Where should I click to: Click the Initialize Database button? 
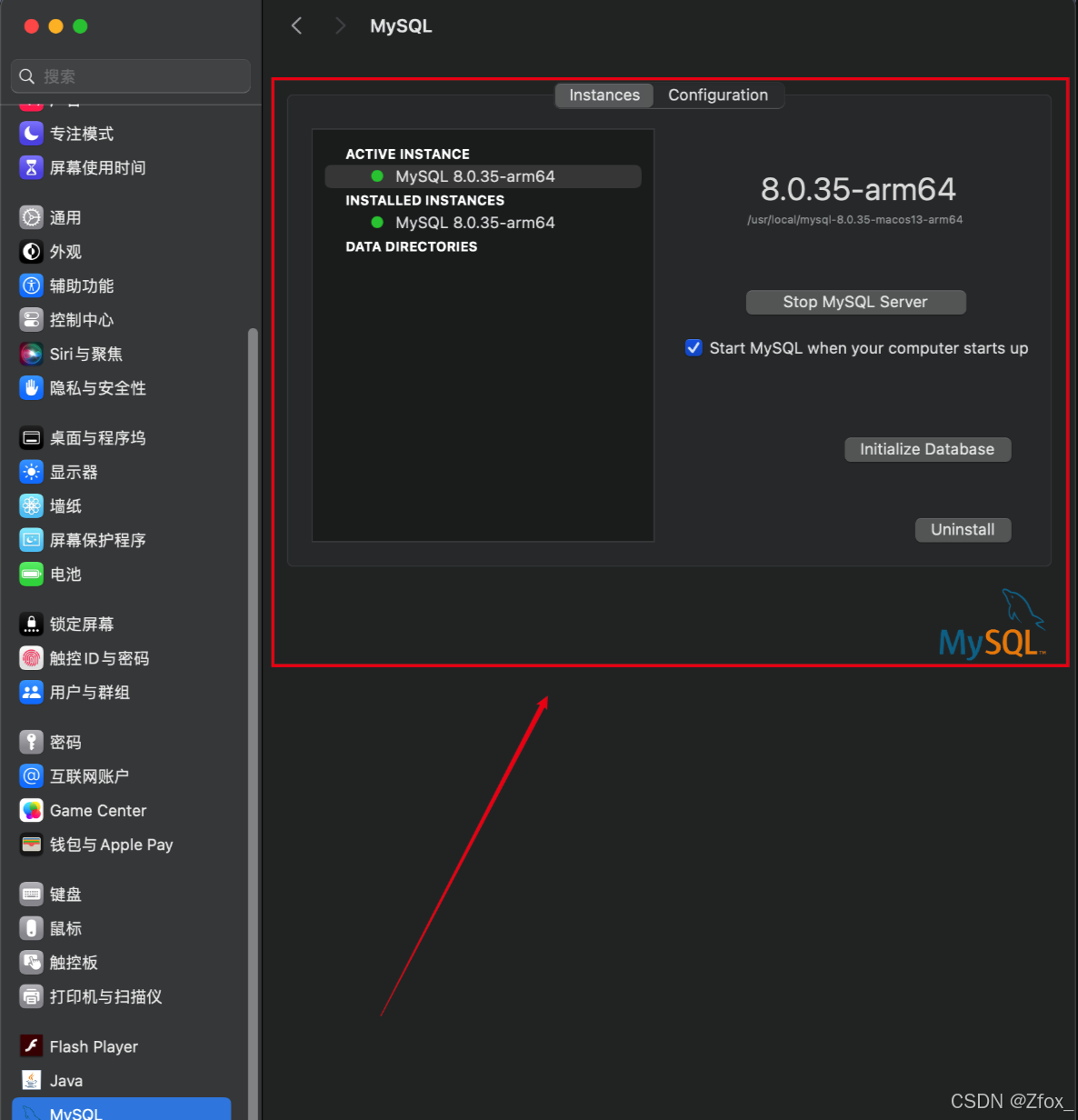point(927,449)
